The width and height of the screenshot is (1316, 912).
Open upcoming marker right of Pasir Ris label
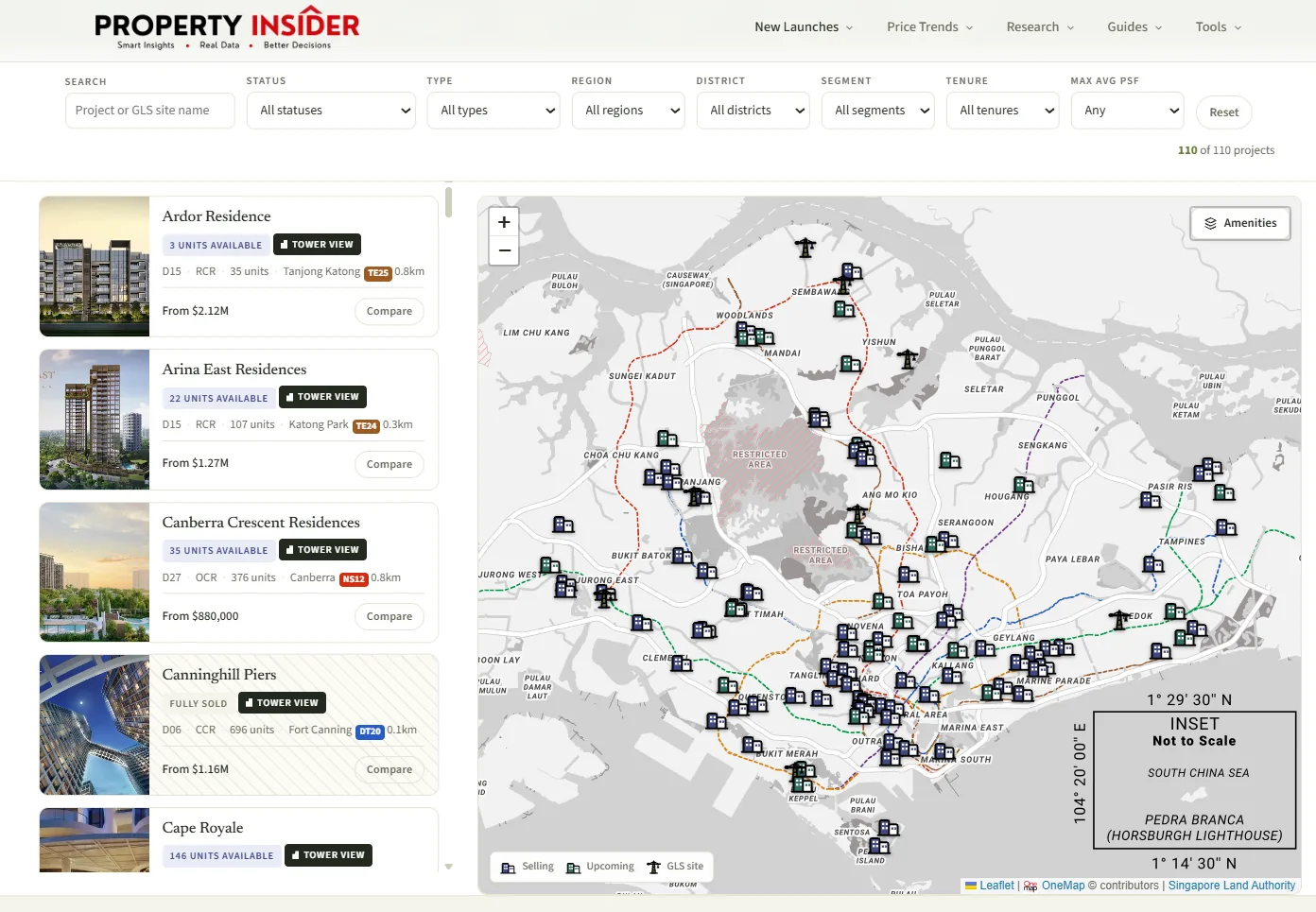(1224, 491)
